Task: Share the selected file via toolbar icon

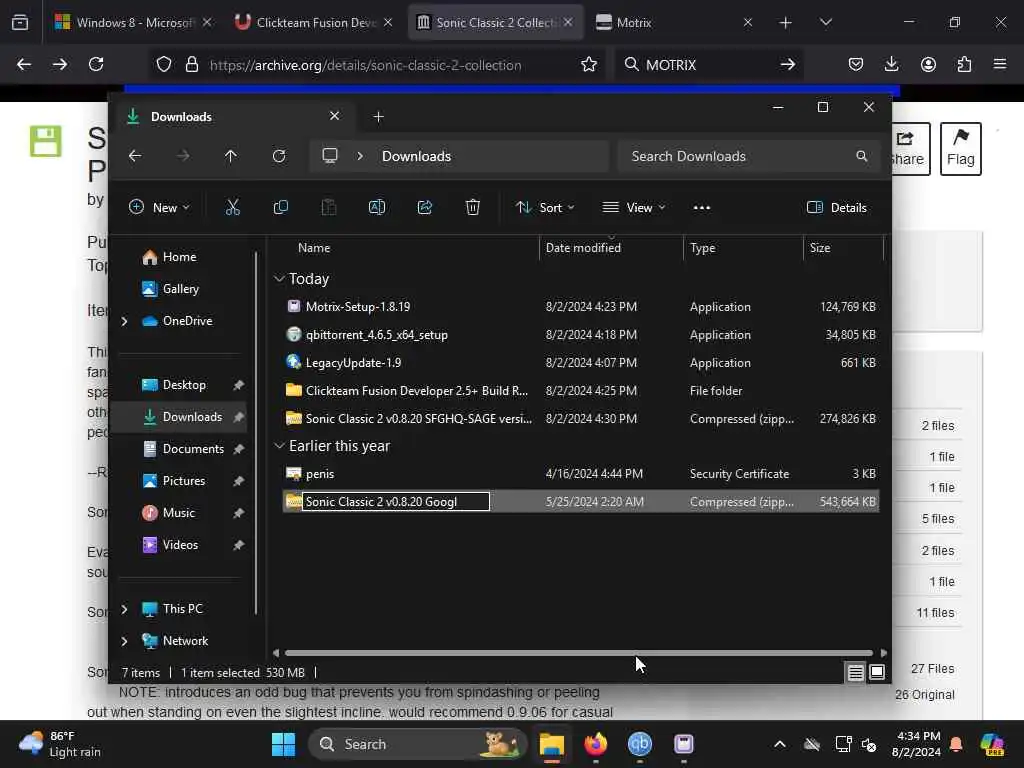Action: click(x=424, y=208)
